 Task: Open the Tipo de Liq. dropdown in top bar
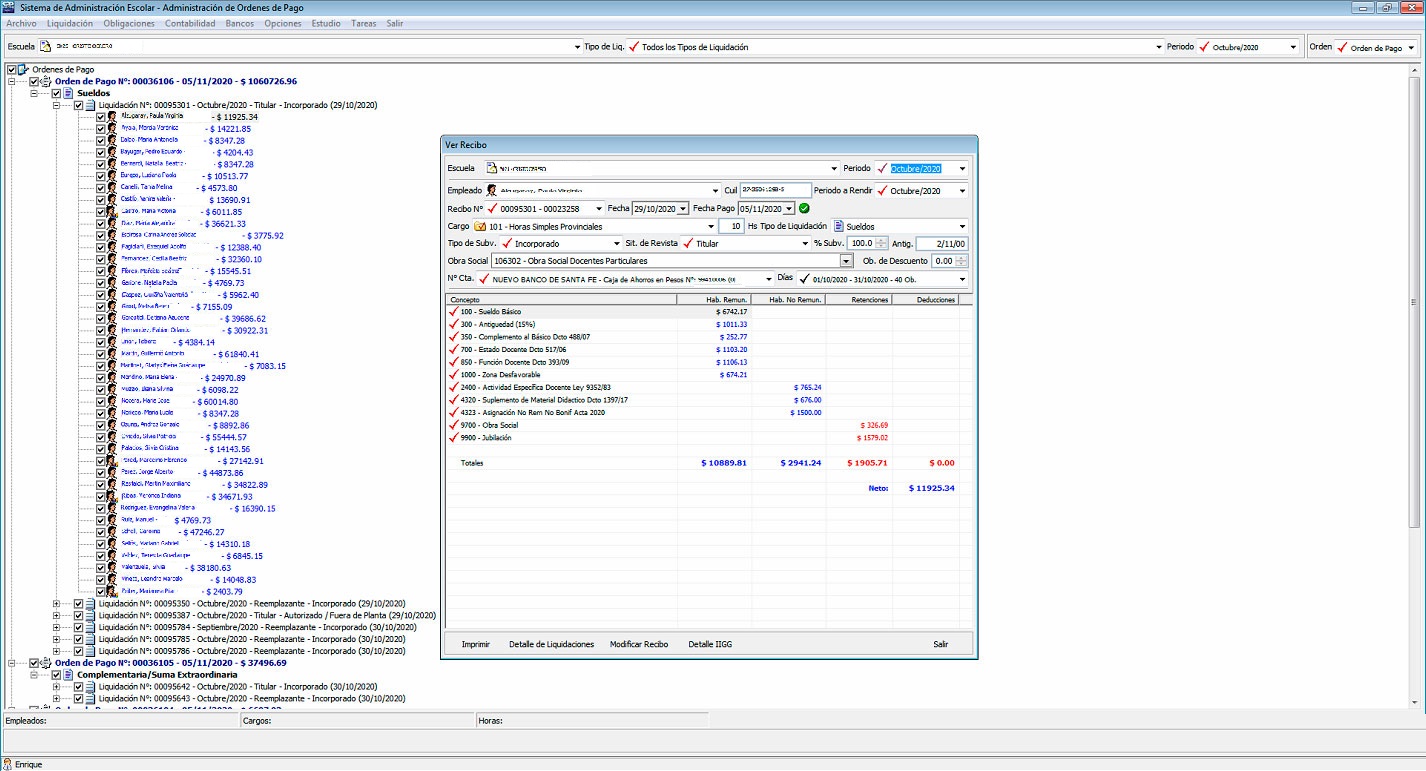pyautogui.click(x=1158, y=47)
